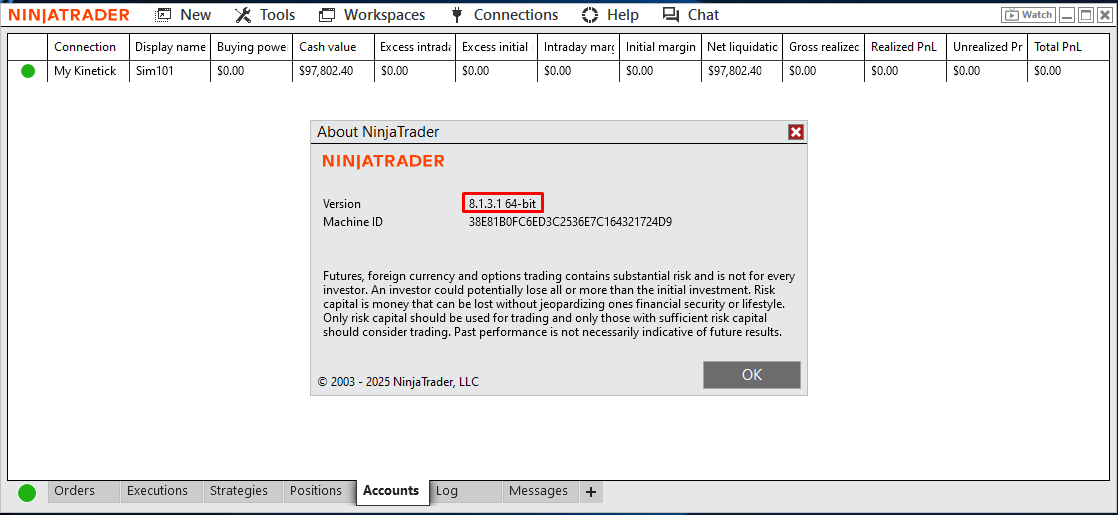Open the Help menu

(x=610, y=15)
